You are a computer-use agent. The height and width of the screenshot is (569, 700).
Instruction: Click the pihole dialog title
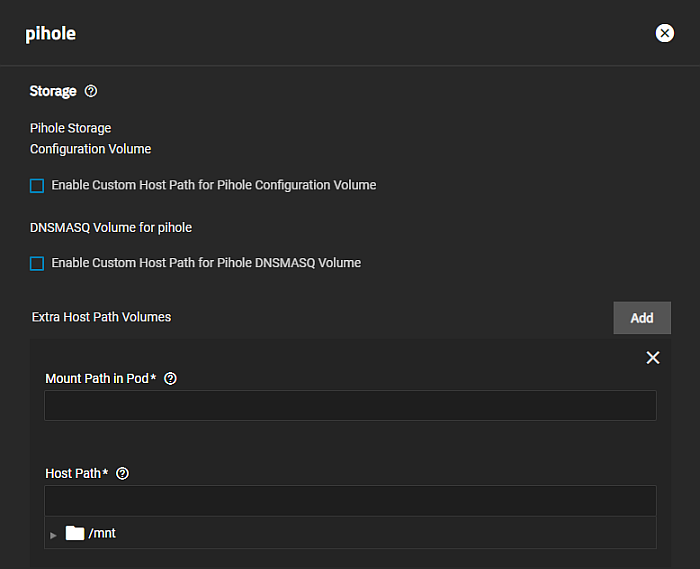(x=50, y=34)
